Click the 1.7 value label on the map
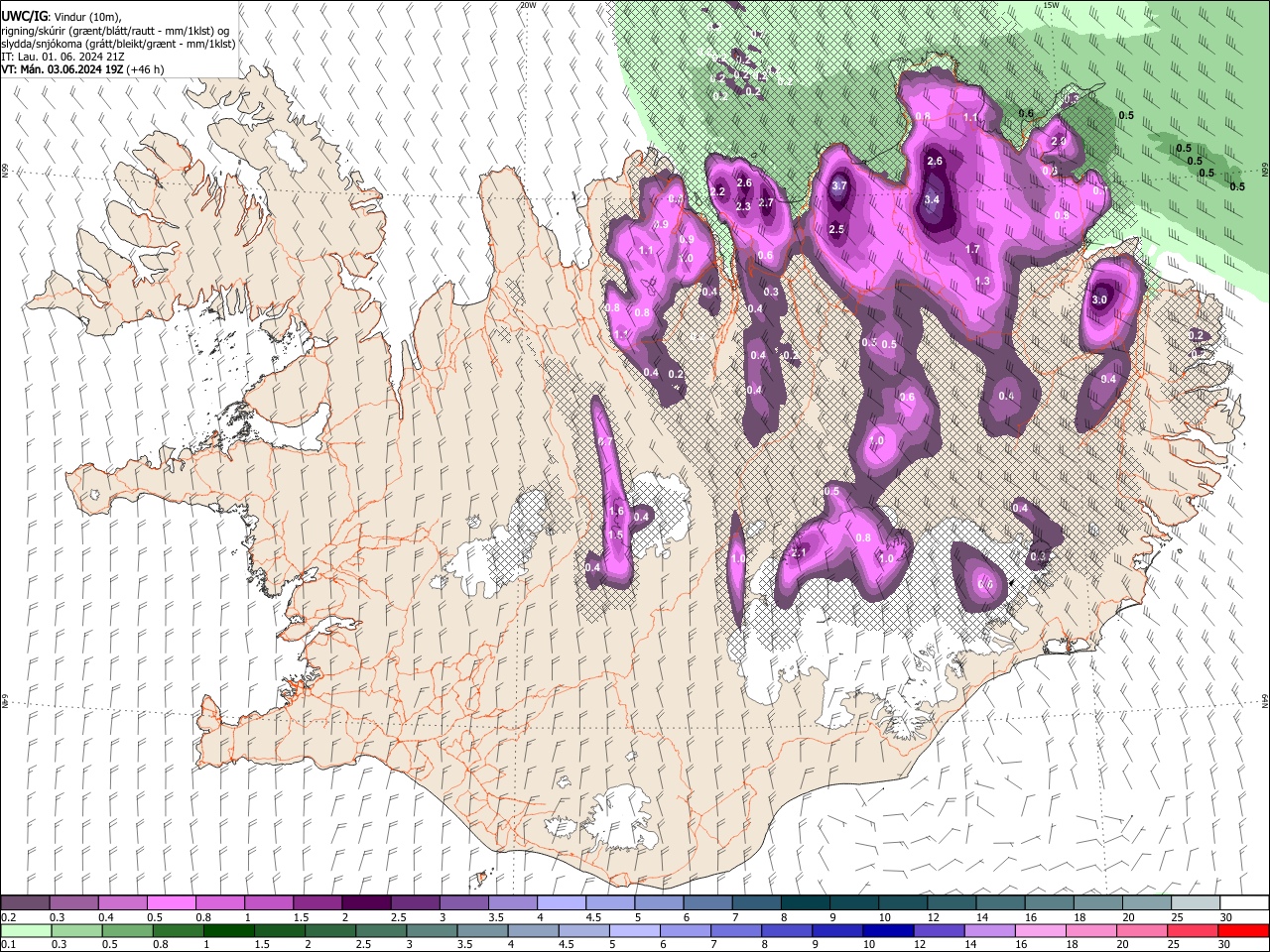The height and width of the screenshot is (952, 1270). tap(972, 249)
